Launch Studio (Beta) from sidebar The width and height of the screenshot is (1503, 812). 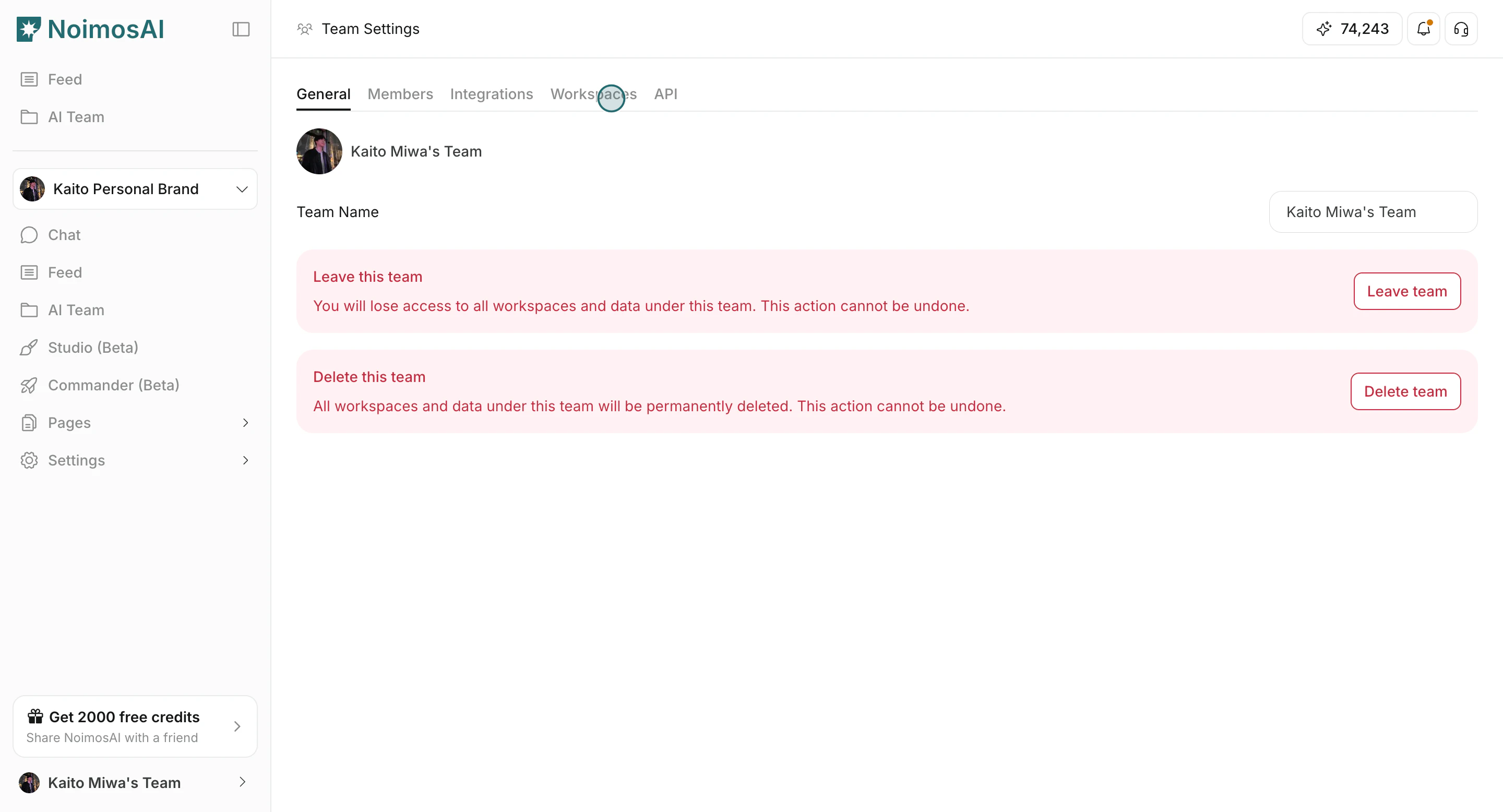(93, 347)
